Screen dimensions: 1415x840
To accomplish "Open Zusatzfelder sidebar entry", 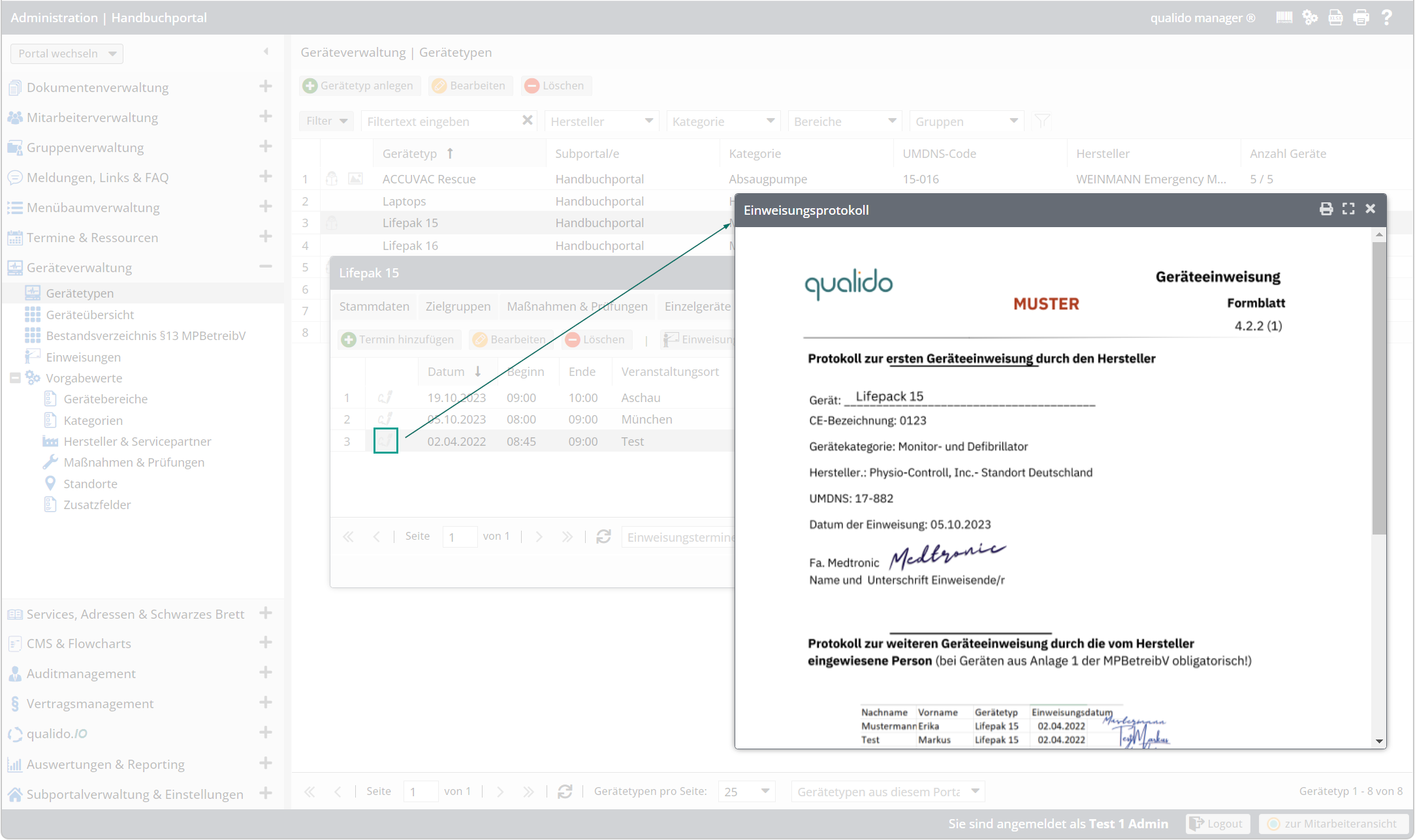I will (x=97, y=505).
